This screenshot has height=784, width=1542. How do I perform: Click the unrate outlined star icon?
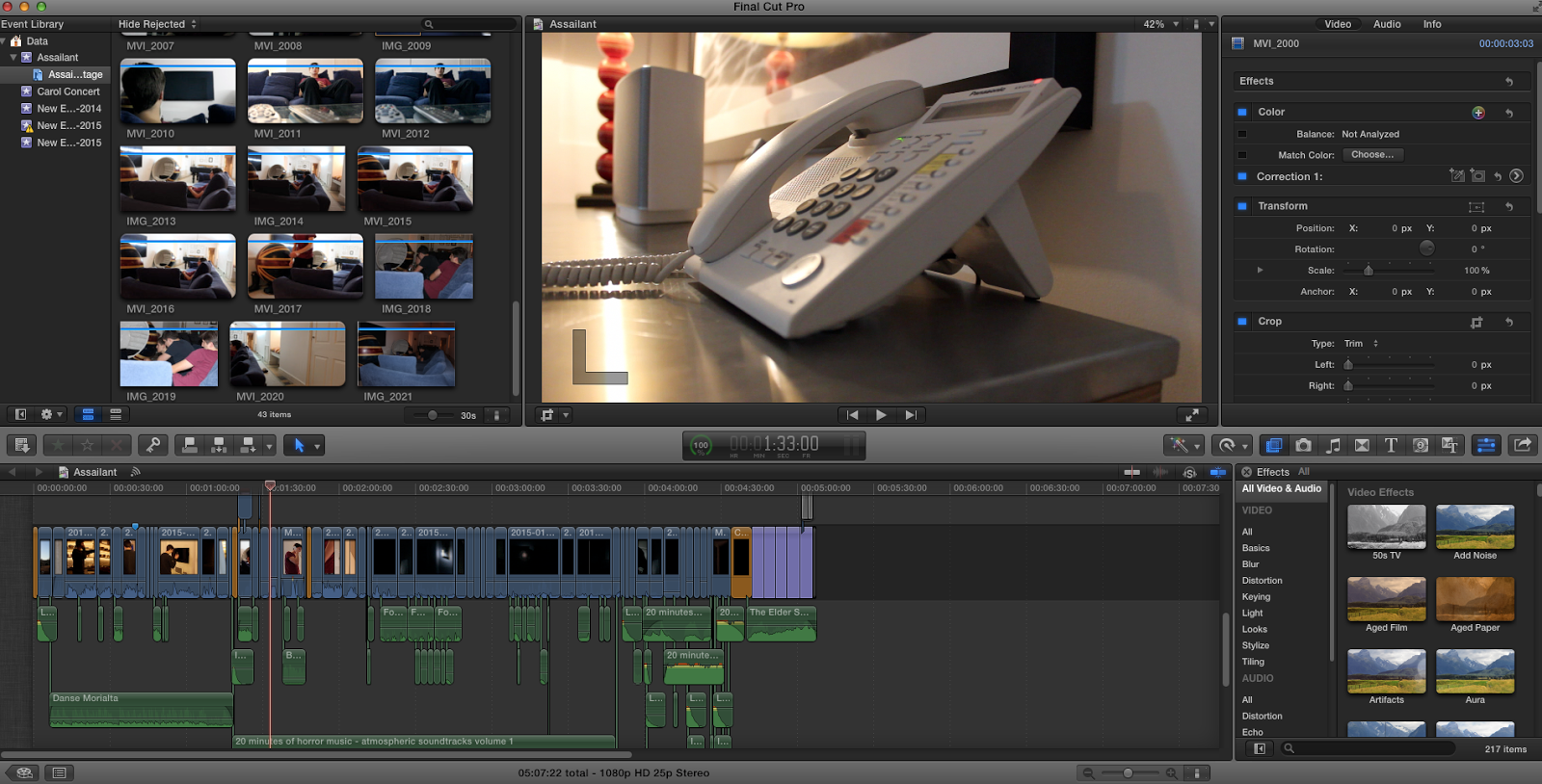[88, 445]
